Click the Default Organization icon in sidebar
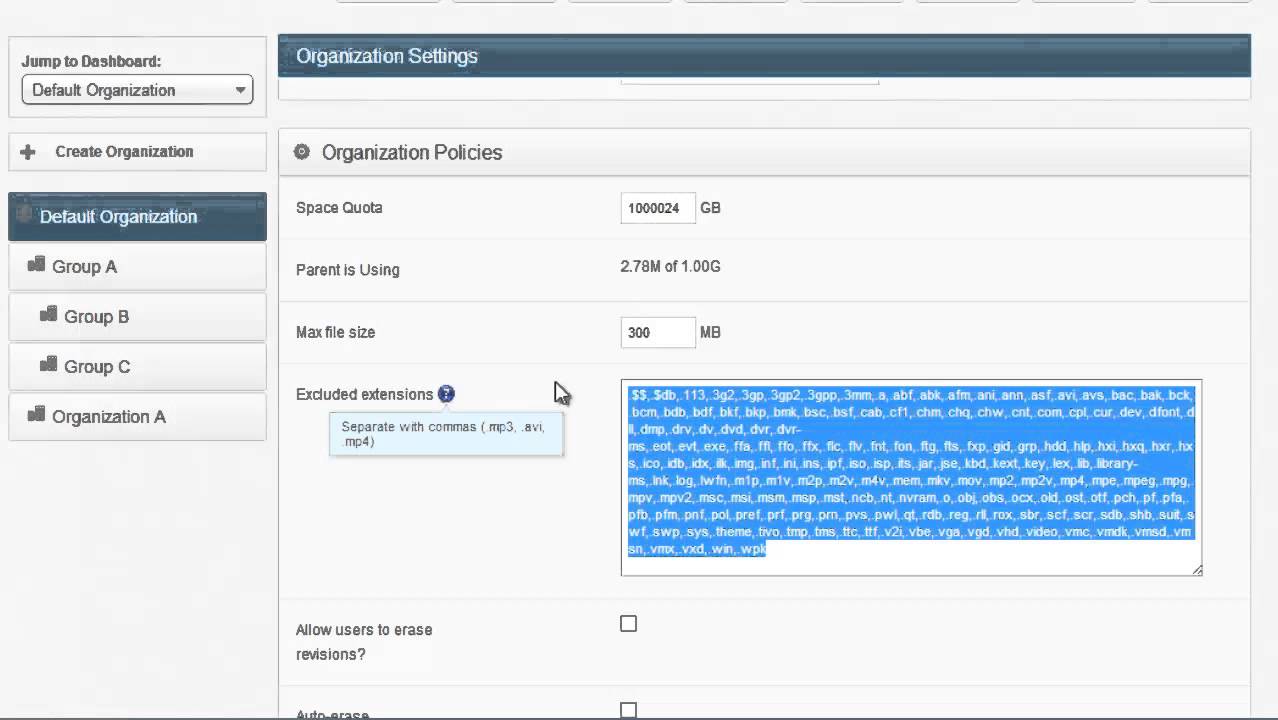Image resolution: width=1278 pixels, height=720 pixels. tap(25, 215)
